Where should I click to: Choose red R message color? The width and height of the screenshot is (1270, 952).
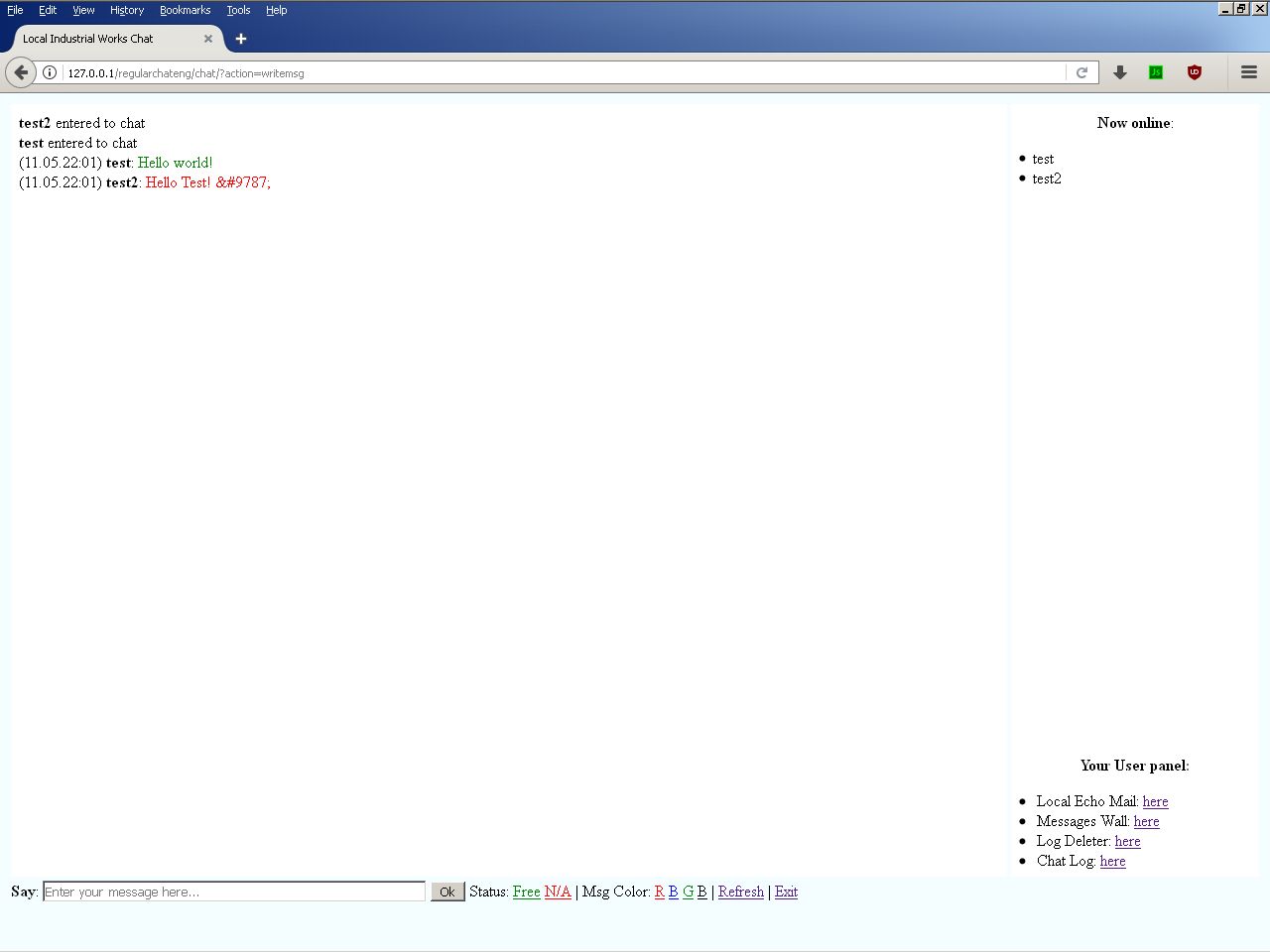(x=659, y=892)
